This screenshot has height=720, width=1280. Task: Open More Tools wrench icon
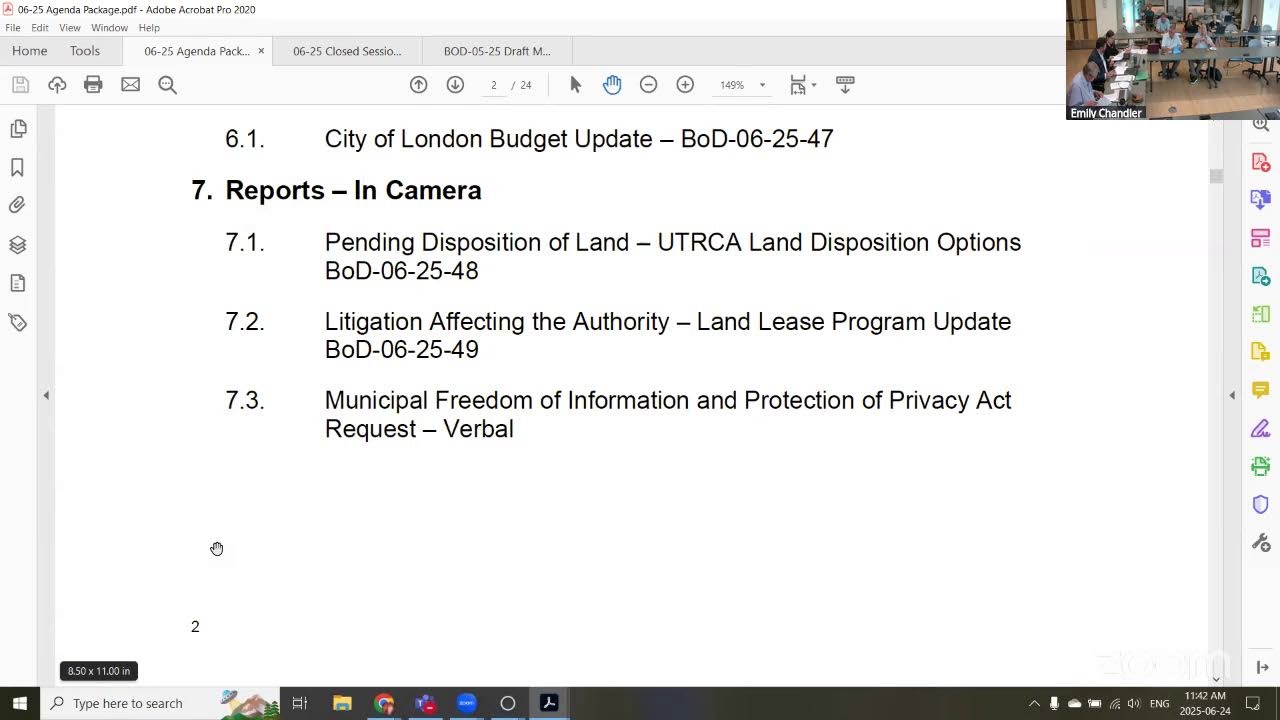point(1260,542)
